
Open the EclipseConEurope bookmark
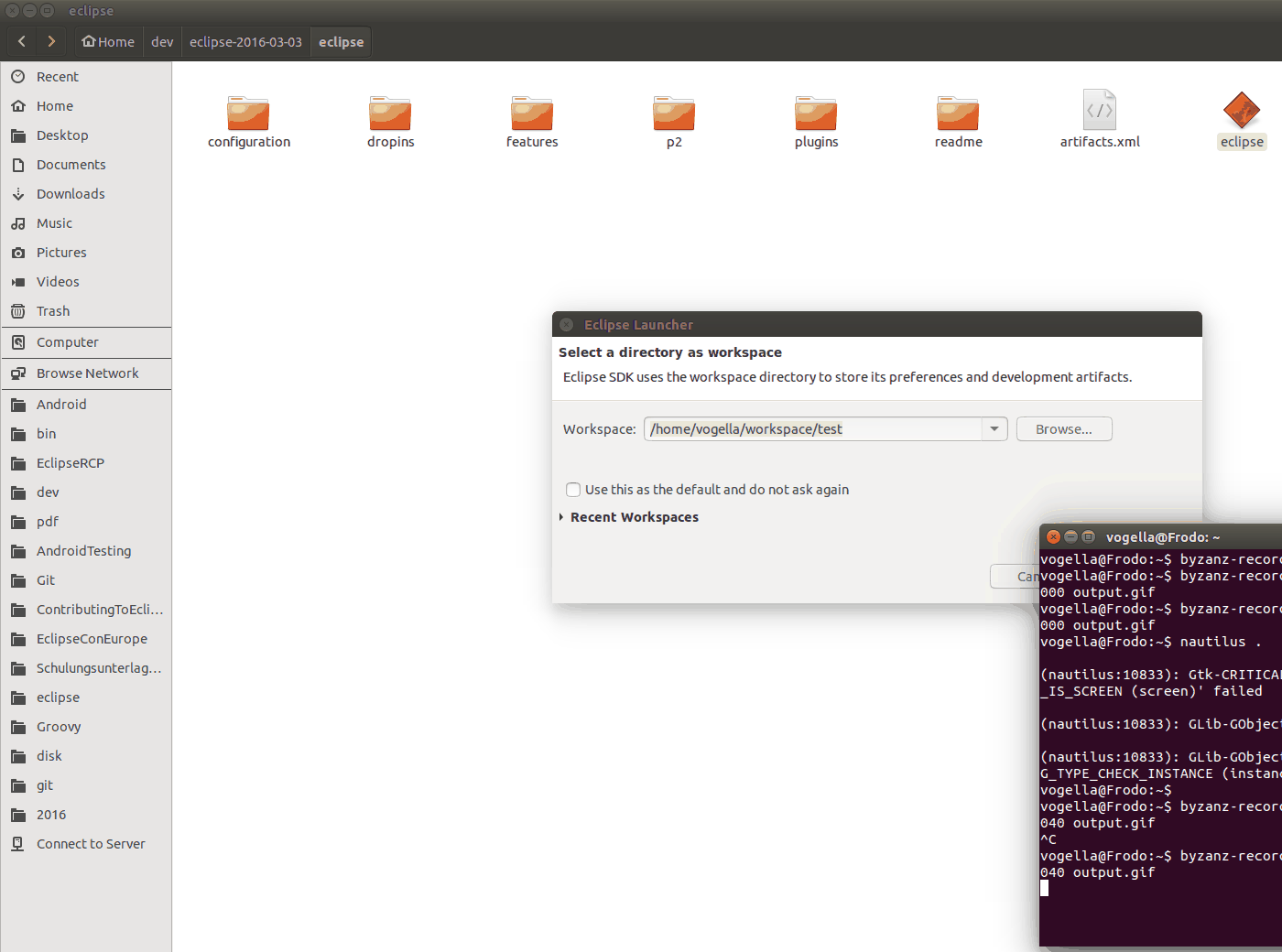(x=86, y=639)
